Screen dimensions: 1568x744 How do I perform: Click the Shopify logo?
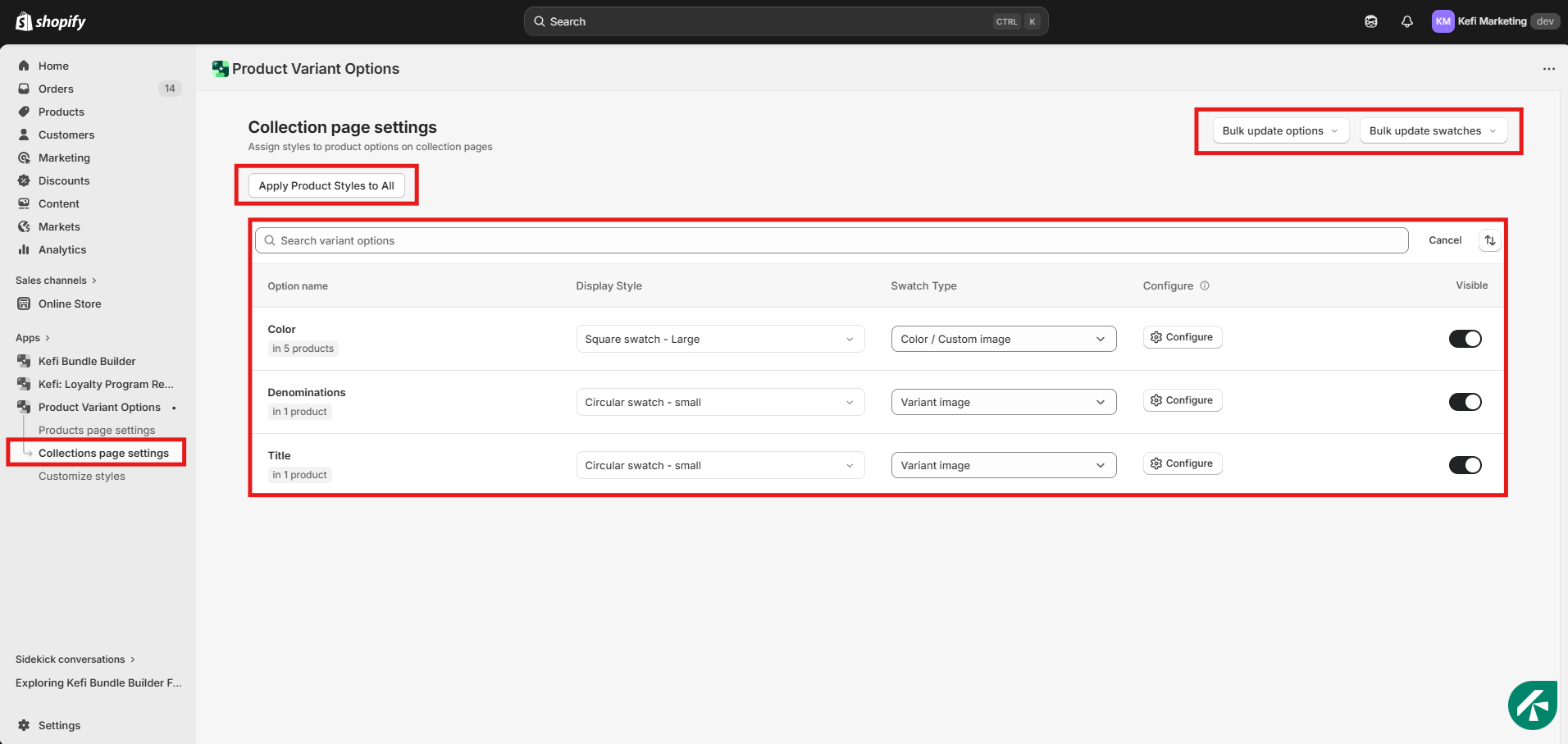click(x=51, y=21)
